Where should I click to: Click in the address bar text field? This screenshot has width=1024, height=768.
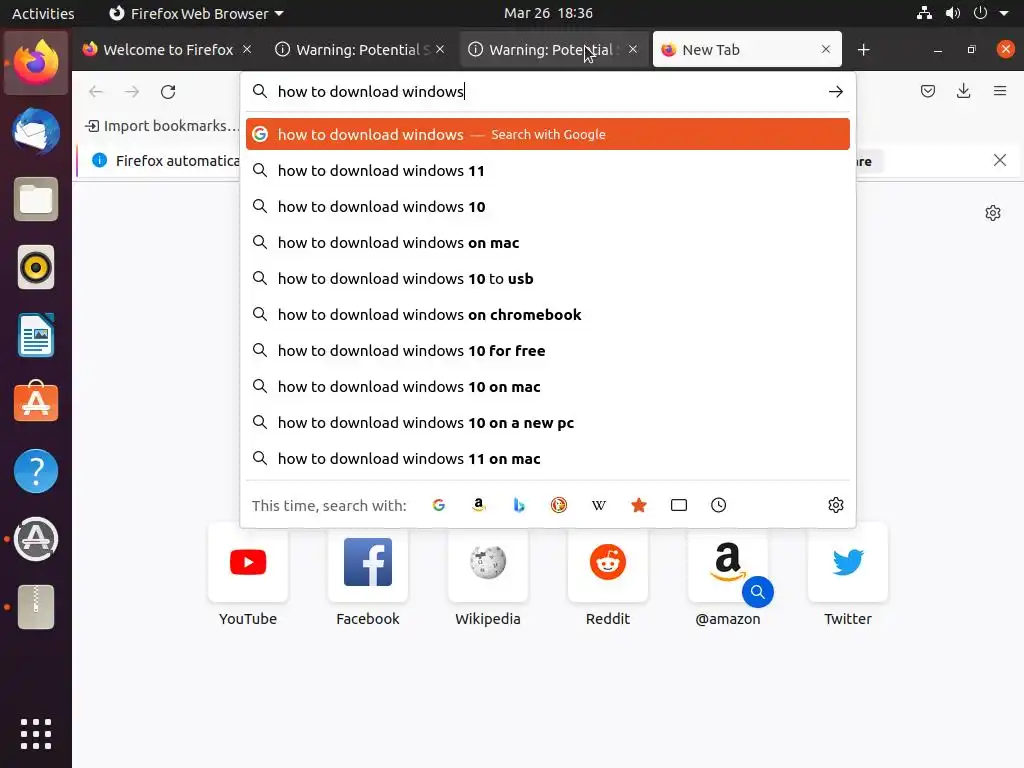(x=549, y=91)
